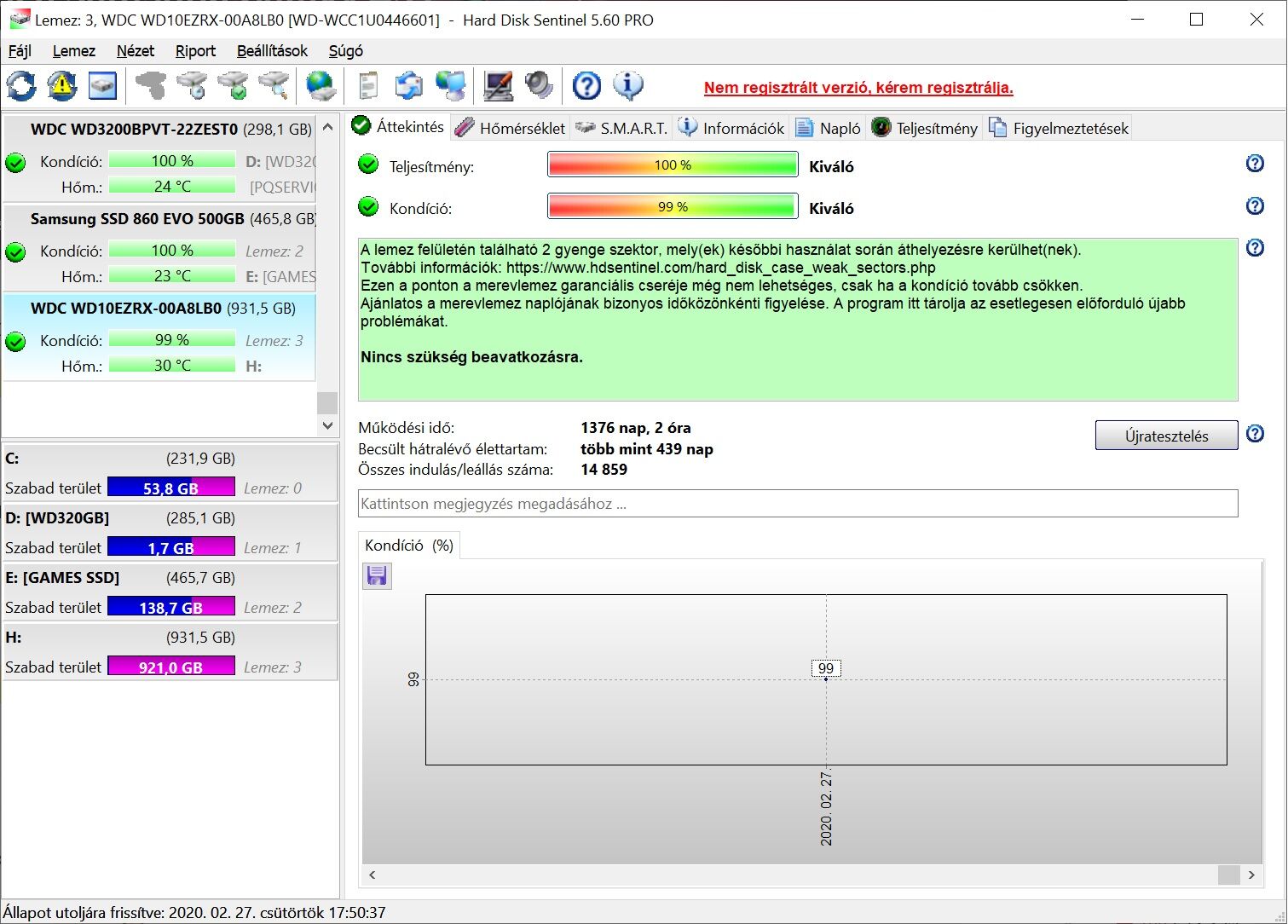Open the Fájl menu
The width and height of the screenshot is (1288, 924).
coord(20,51)
